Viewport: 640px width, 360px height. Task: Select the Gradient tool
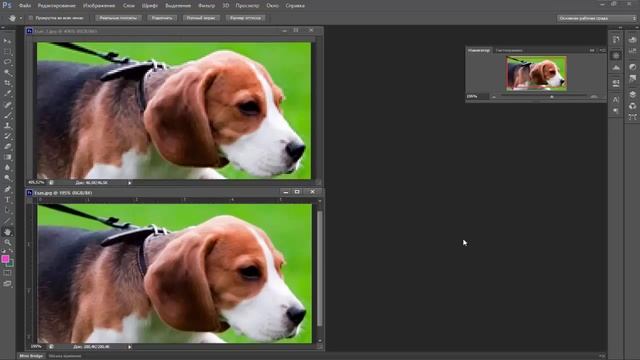pyautogui.click(x=7, y=157)
